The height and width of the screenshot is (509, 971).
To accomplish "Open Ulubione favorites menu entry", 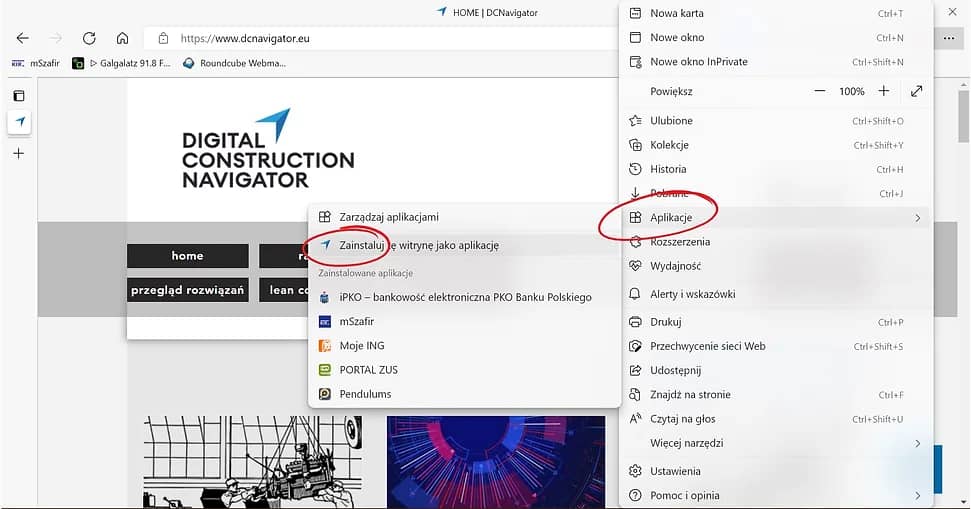I will [x=775, y=121].
